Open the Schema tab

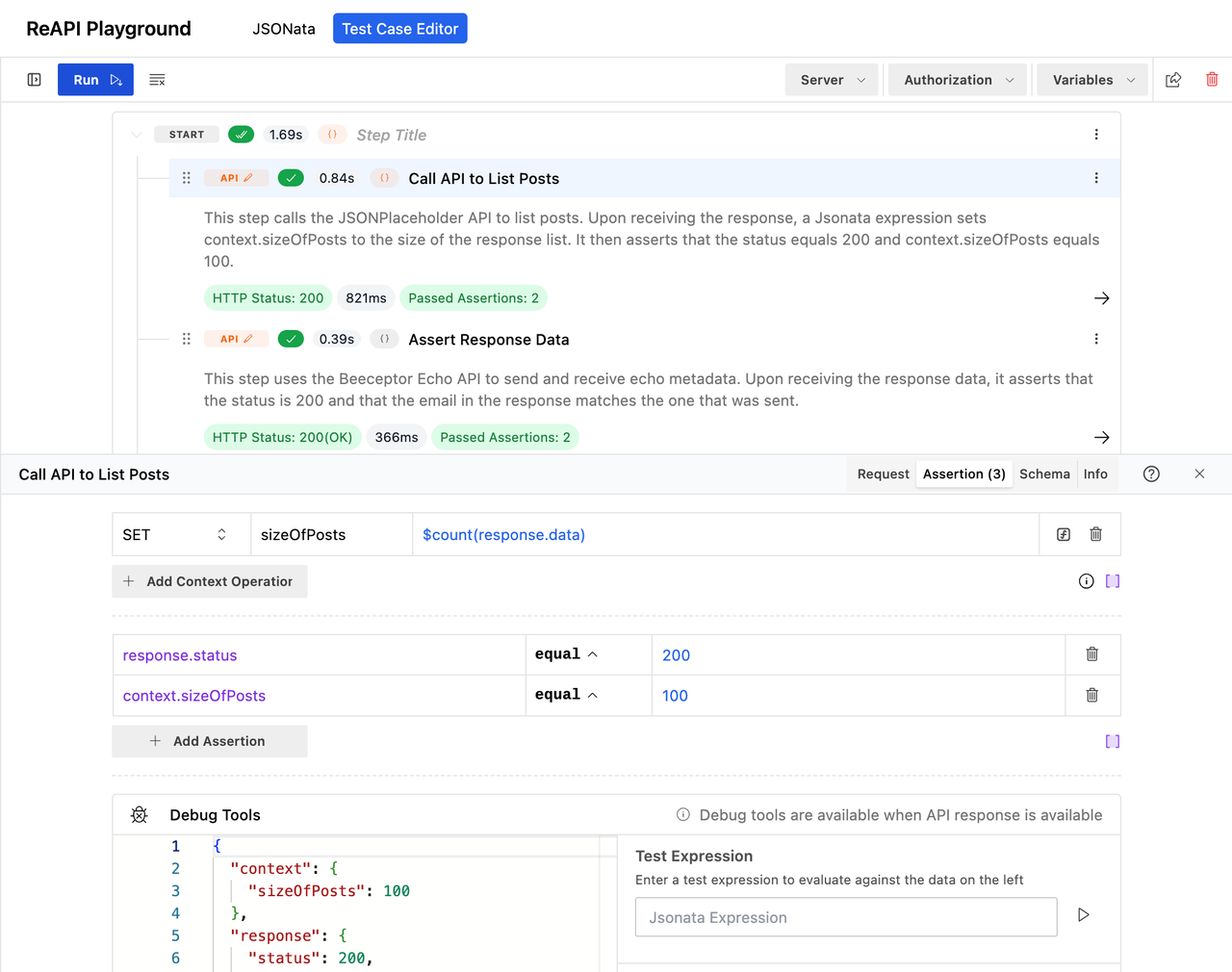(x=1044, y=474)
